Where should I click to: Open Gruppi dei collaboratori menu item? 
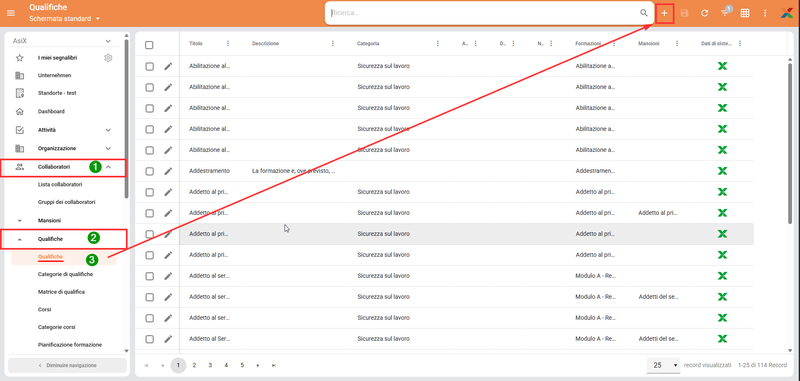point(66,202)
